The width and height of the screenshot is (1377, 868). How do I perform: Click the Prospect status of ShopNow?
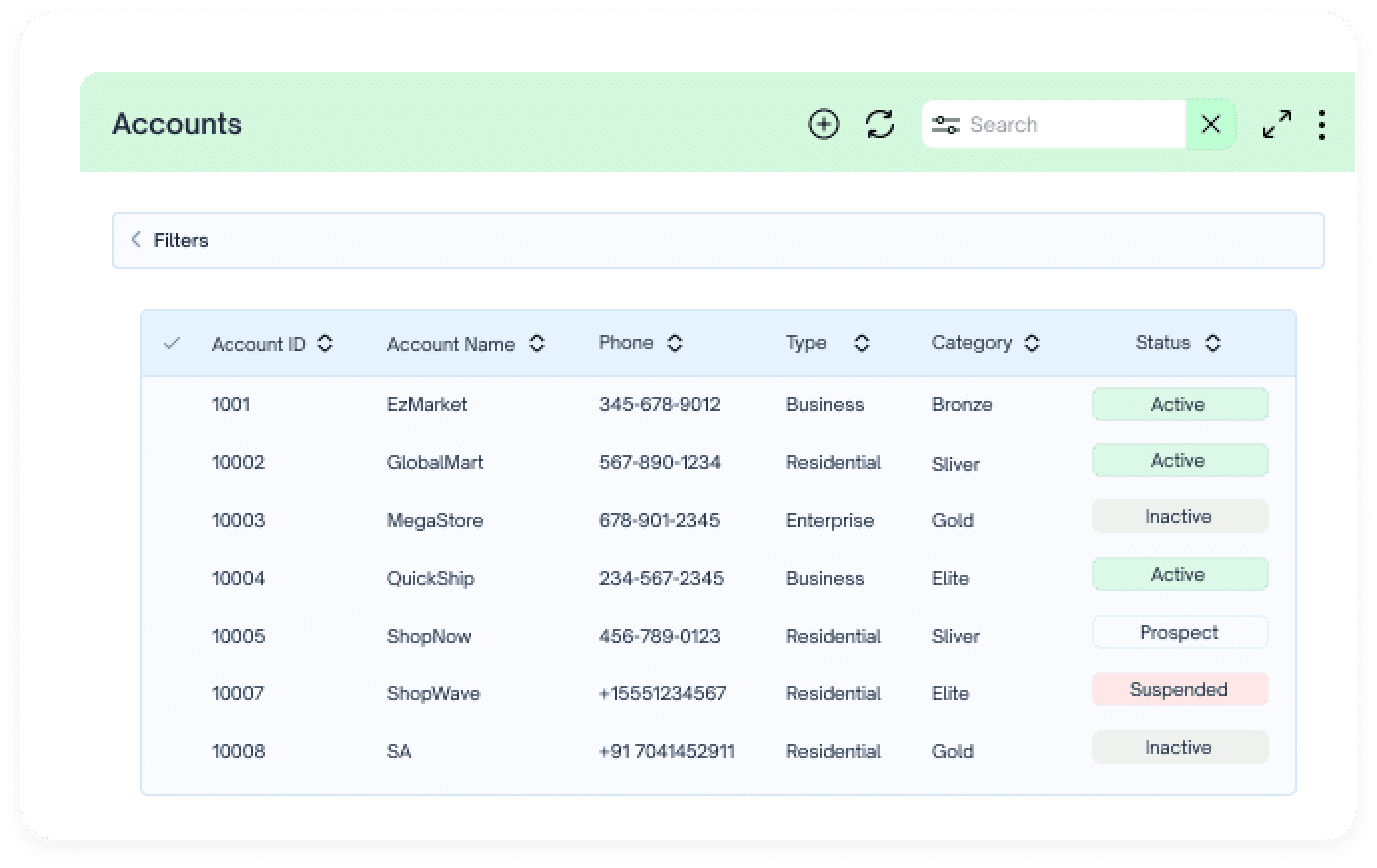1179,632
